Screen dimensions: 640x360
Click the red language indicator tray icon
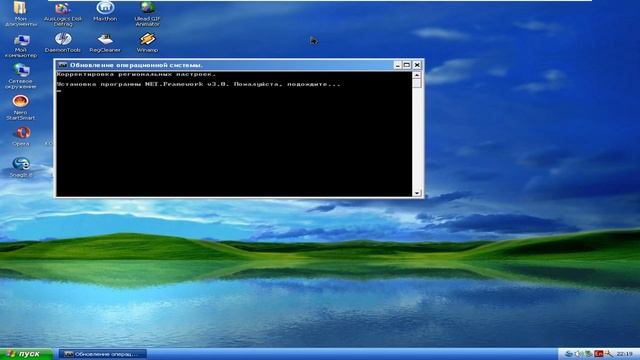tap(599, 353)
